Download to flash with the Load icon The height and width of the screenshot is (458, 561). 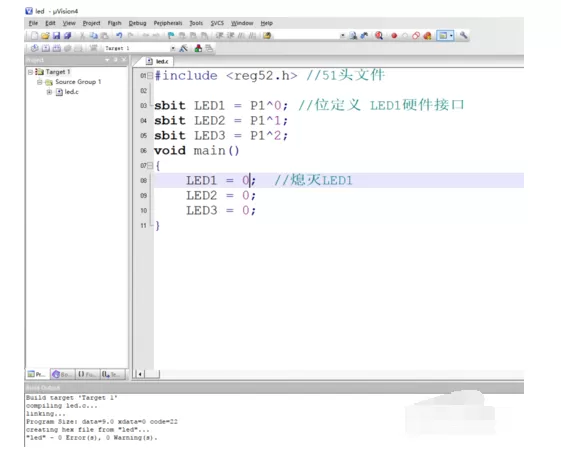click(x=93, y=48)
